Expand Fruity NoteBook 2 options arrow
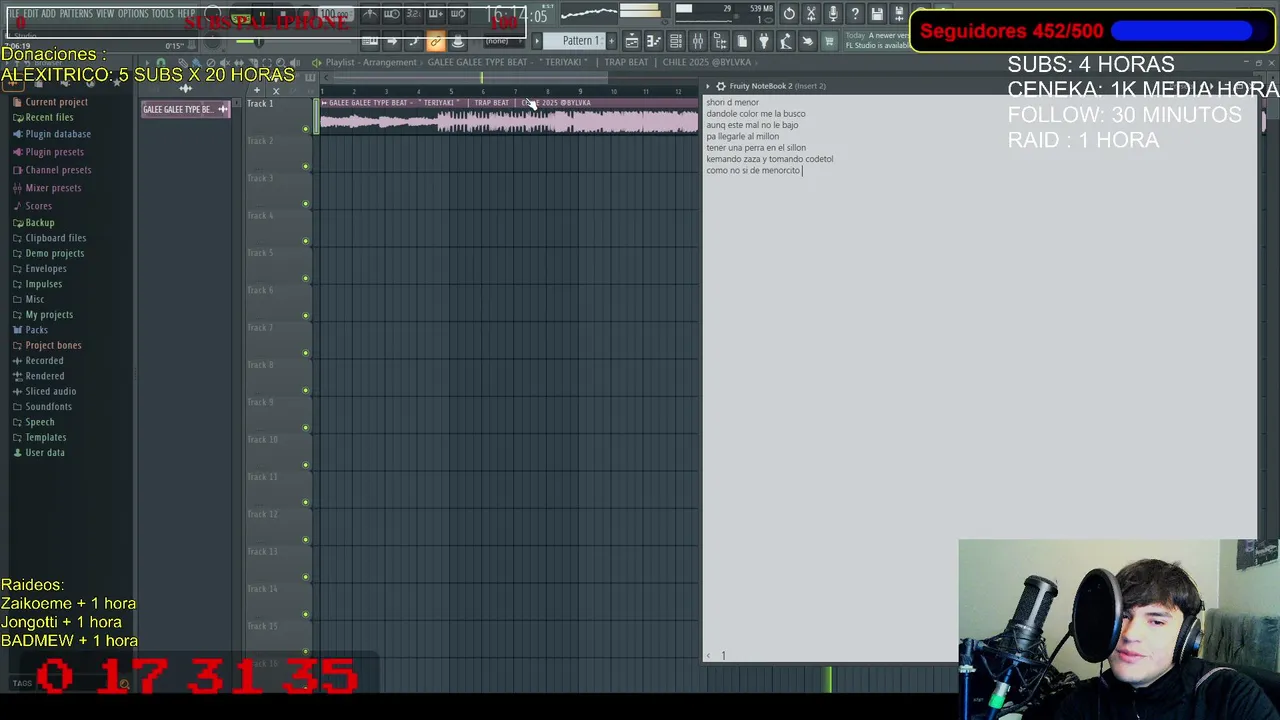 point(708,86)
